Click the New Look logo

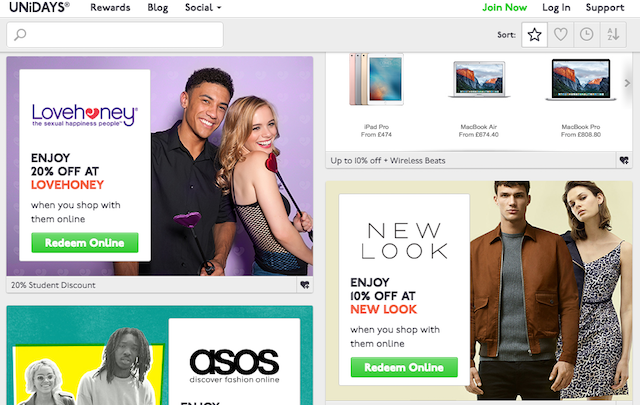tap(404, 241)
